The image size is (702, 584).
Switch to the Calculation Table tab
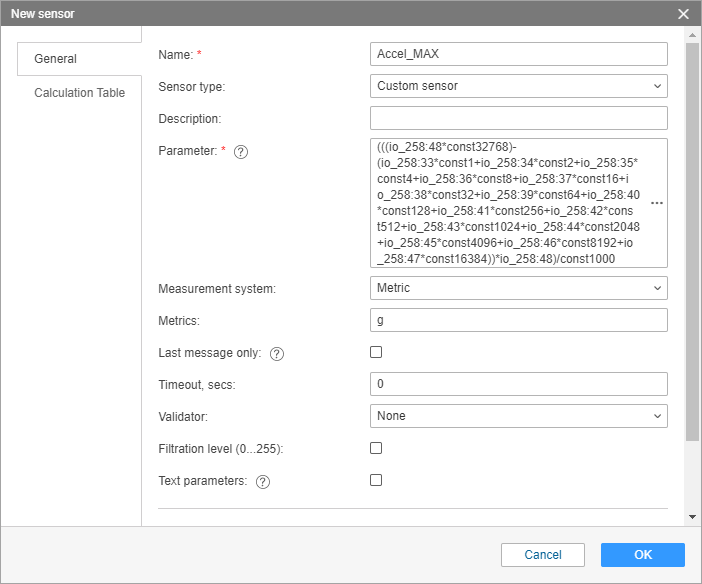coord(80,93)
